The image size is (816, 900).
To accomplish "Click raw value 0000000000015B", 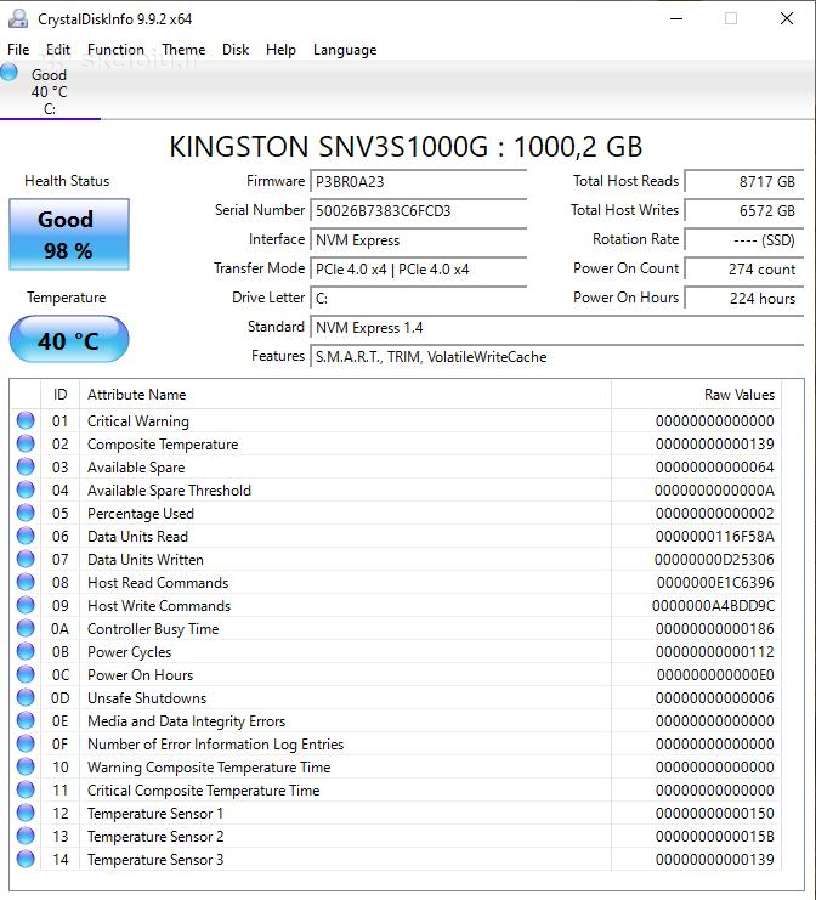I will [715, 836].
